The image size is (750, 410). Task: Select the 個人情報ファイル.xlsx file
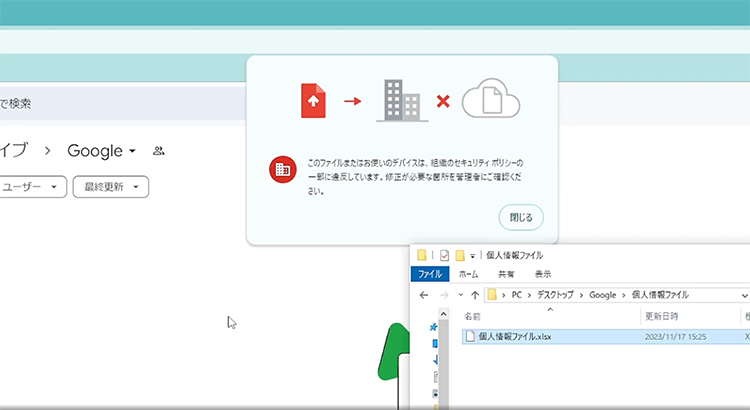pyautogui.click(x=606, y=337)
